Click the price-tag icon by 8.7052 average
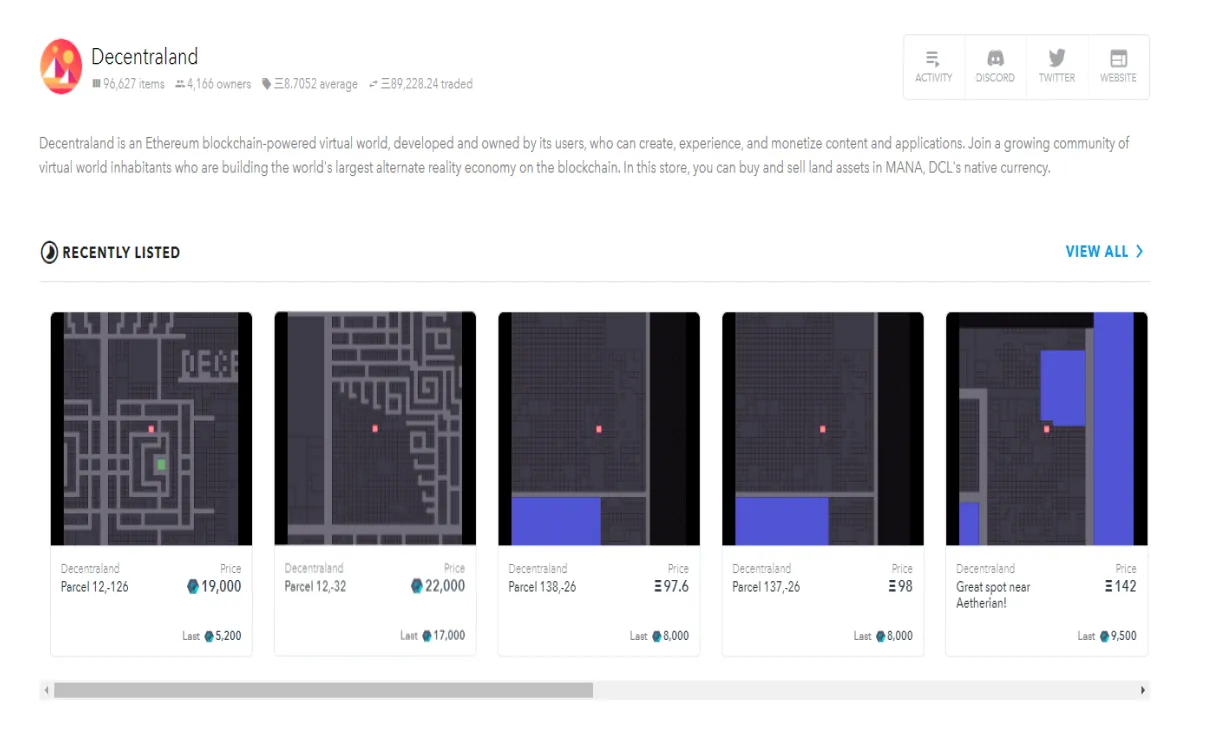The image size is (1220, 740). click(x=264, y=84)
